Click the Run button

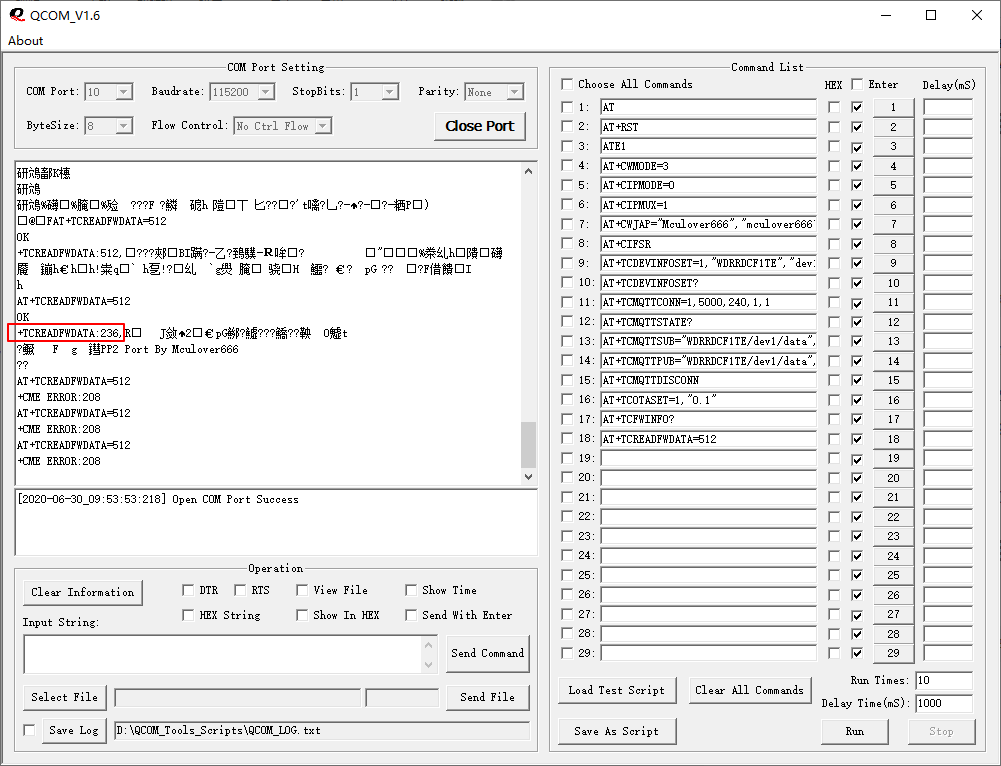click(855, 732)
